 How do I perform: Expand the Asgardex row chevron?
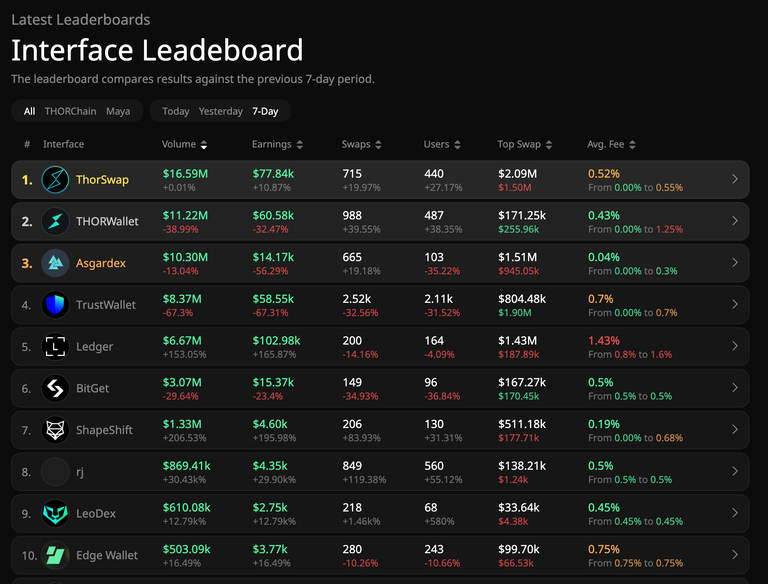[735, 263]
